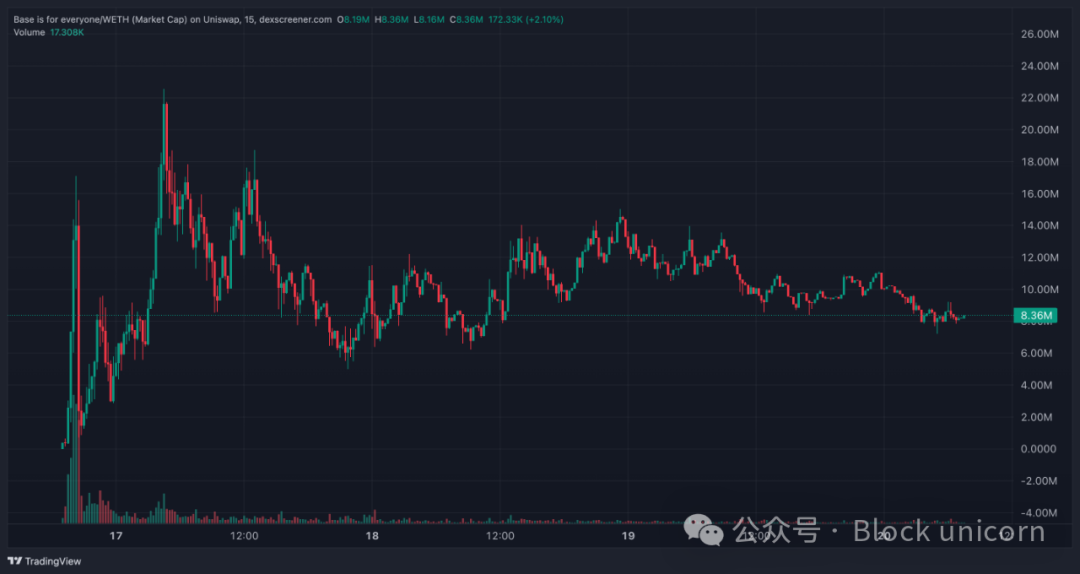This screenshot has width=1080, height=574.
Task: Click the +2.10% change value in header
Action: pos(545,20)
